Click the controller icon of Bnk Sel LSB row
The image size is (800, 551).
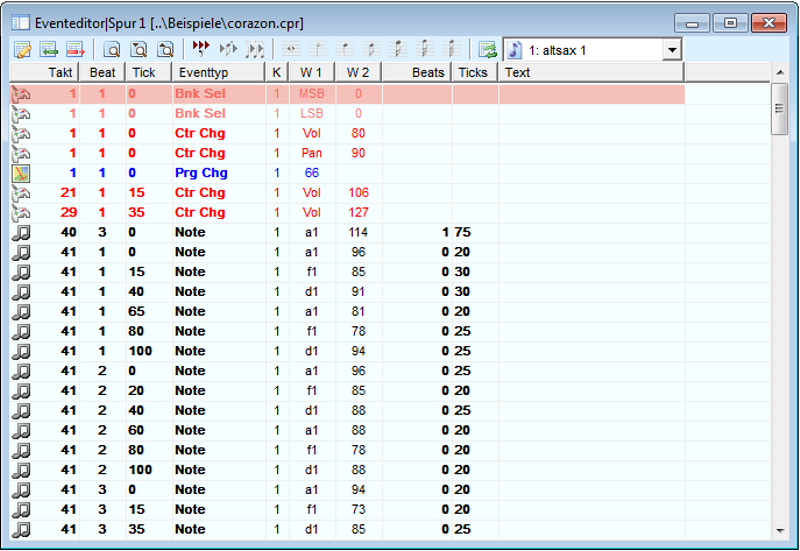[21, 114]
